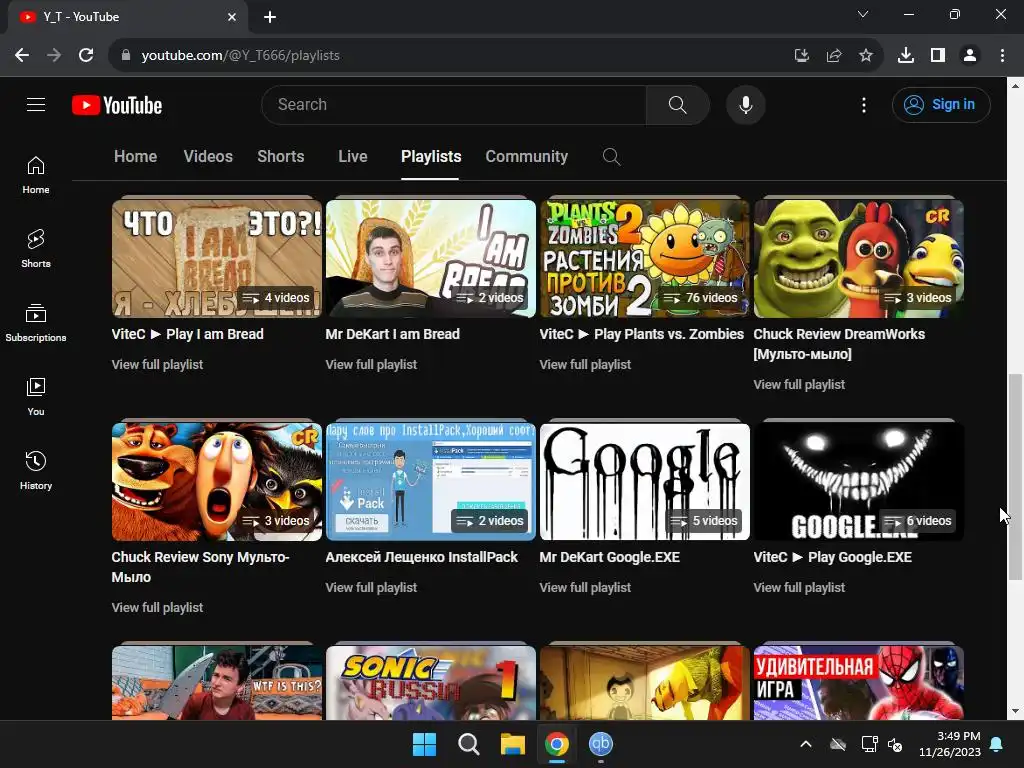This screenshot has width=1024, height=768.
Task: Open File Explorer from taskbar
Action: click(x=513, y=744)
